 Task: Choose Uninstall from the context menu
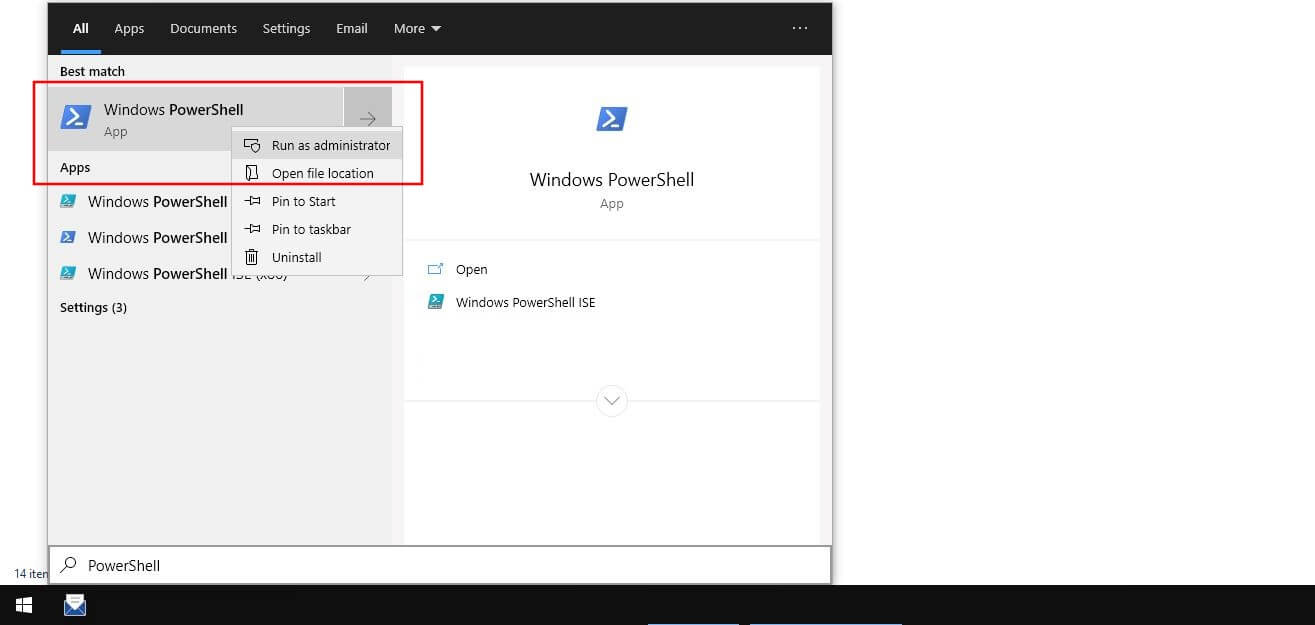click(317, 257)
